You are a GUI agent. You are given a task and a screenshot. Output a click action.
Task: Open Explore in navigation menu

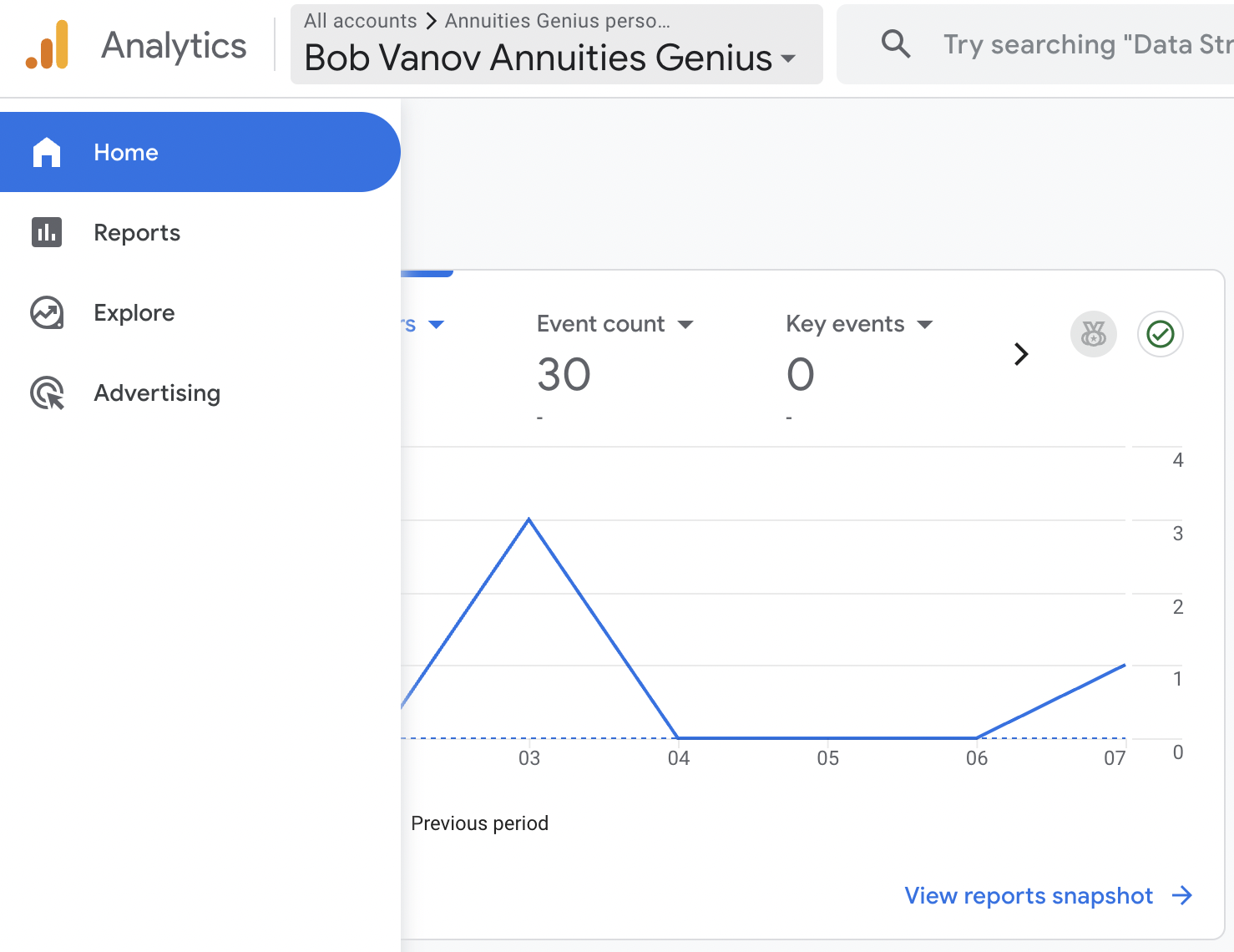134,313
